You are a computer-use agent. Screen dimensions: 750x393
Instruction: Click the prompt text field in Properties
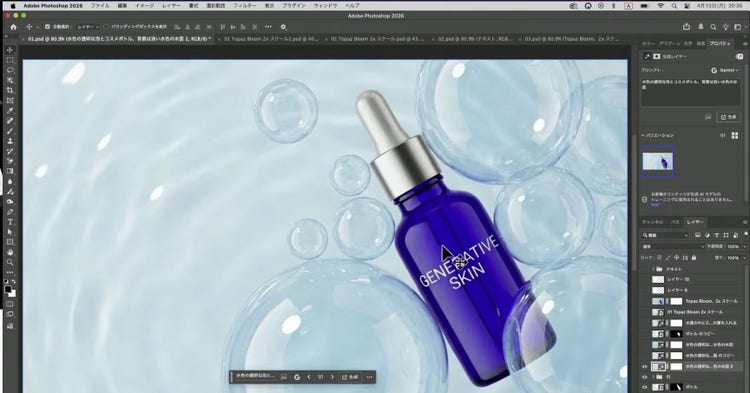[x=691, y=92]
